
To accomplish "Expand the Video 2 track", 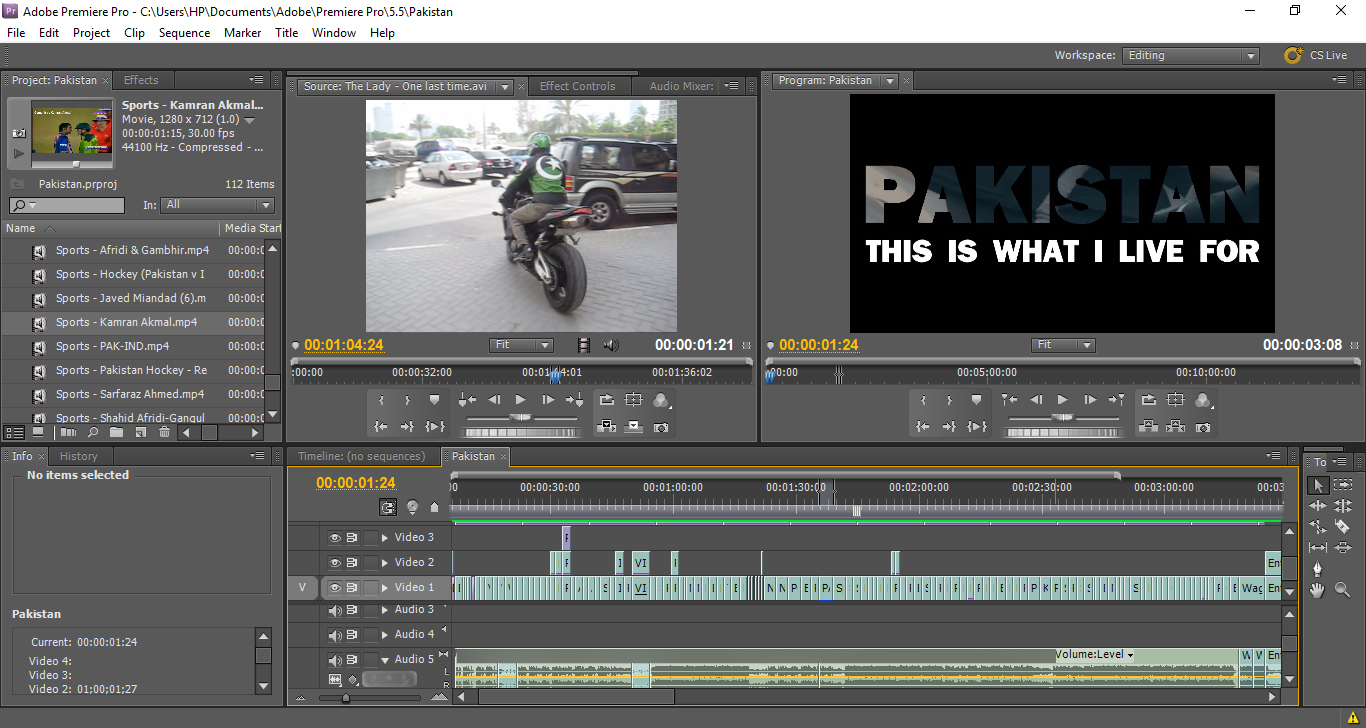I will tap(385, 562).
